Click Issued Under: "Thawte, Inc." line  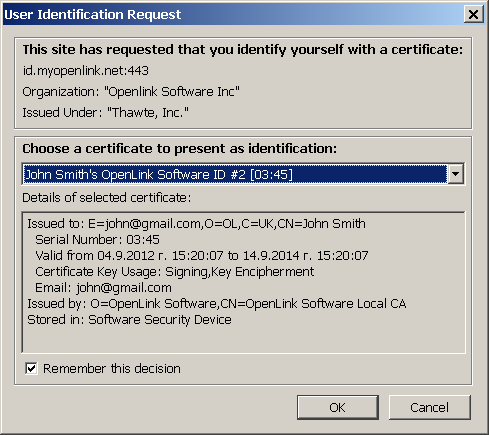(105, 113)
